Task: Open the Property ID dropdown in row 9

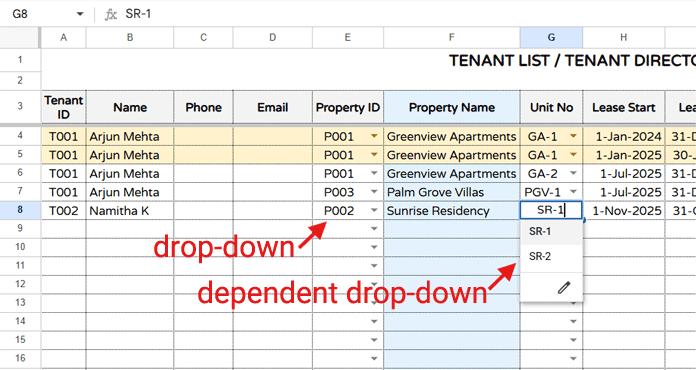Action: click(374, 229)
